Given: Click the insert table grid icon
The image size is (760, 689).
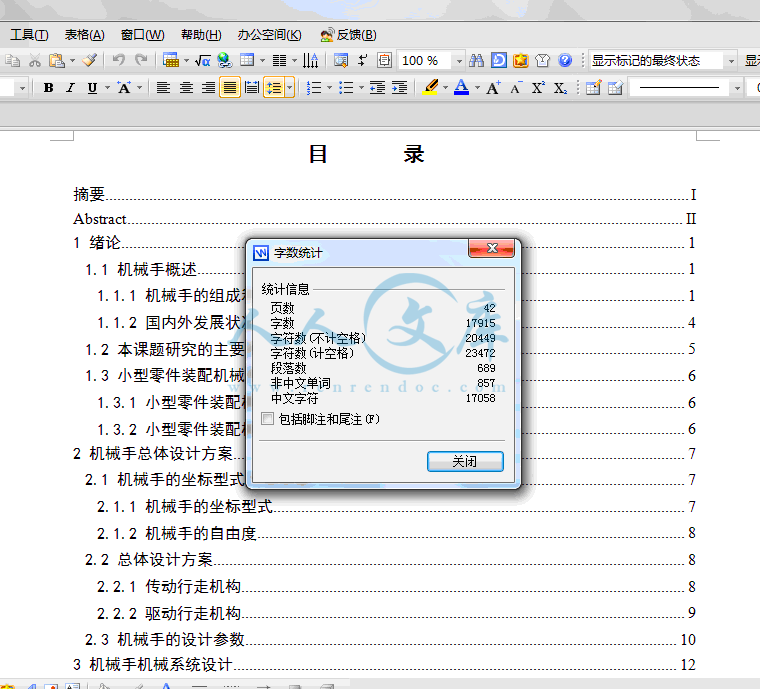Looking at the screenshot, I should [x=247, y=61].
